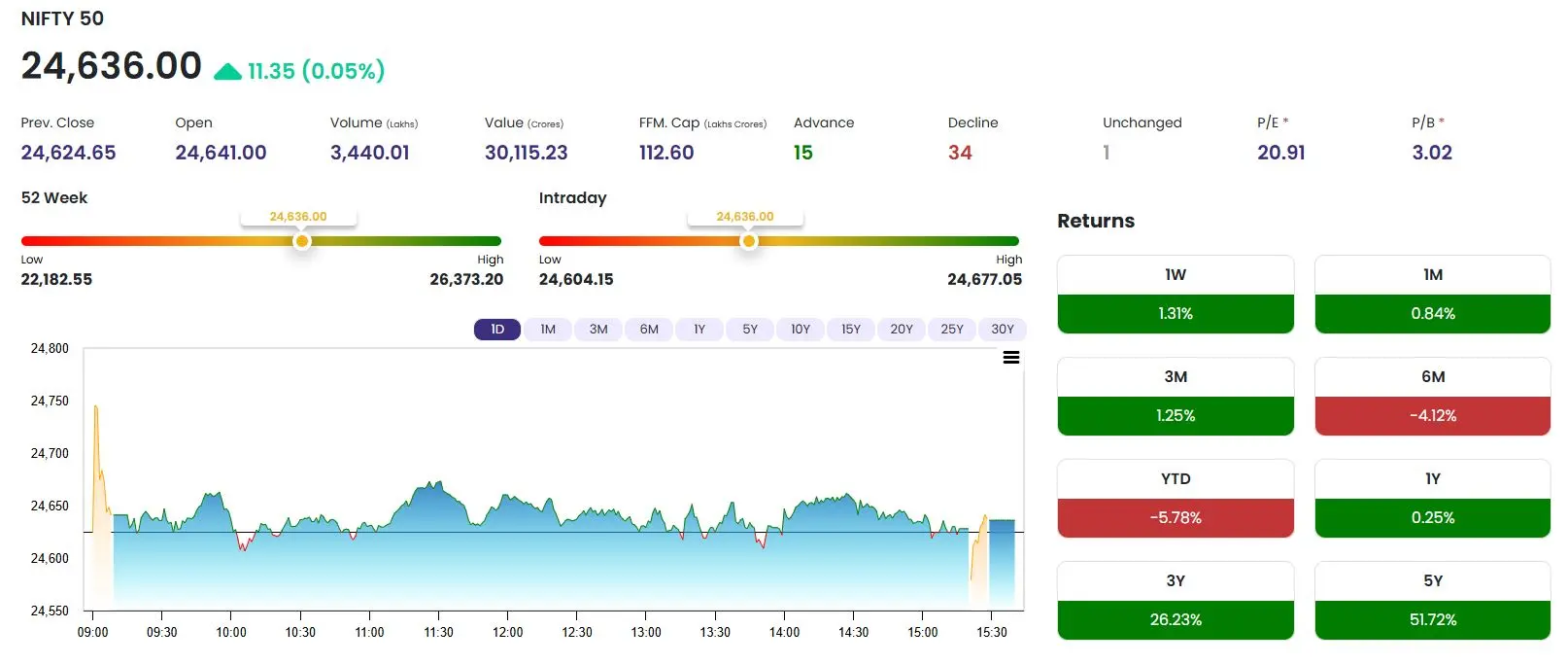The height and width of the screenshot is (664, 1568).
Task: Click the Volume value 3,440.01
Action: 369,153
